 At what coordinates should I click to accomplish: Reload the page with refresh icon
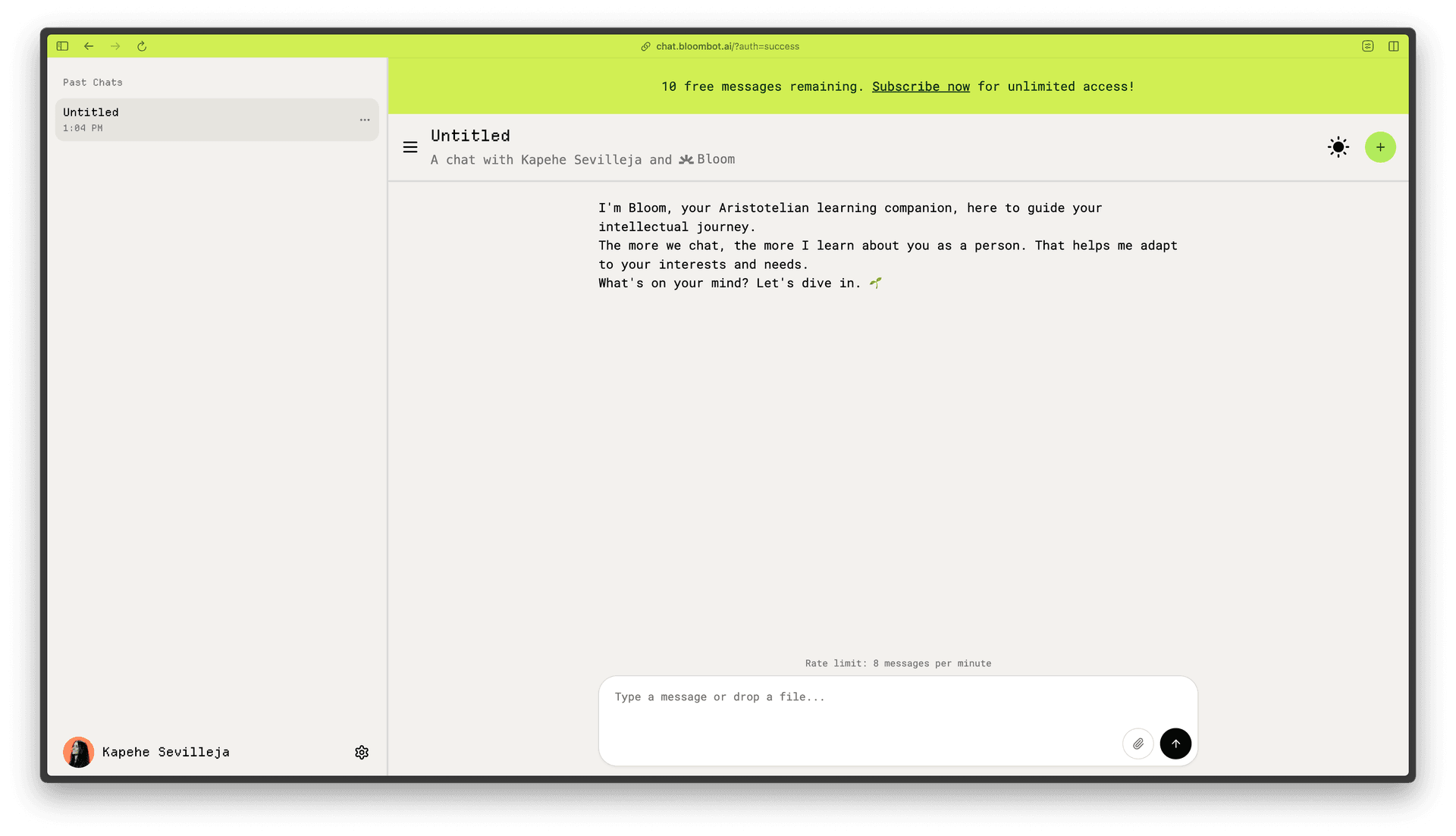[x=142, y=46]
